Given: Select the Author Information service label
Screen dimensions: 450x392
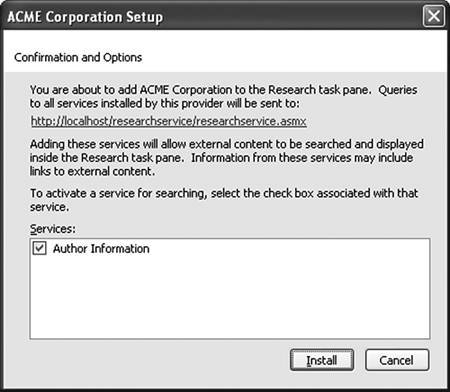Looking at the screenshot, I should (101, 249).
